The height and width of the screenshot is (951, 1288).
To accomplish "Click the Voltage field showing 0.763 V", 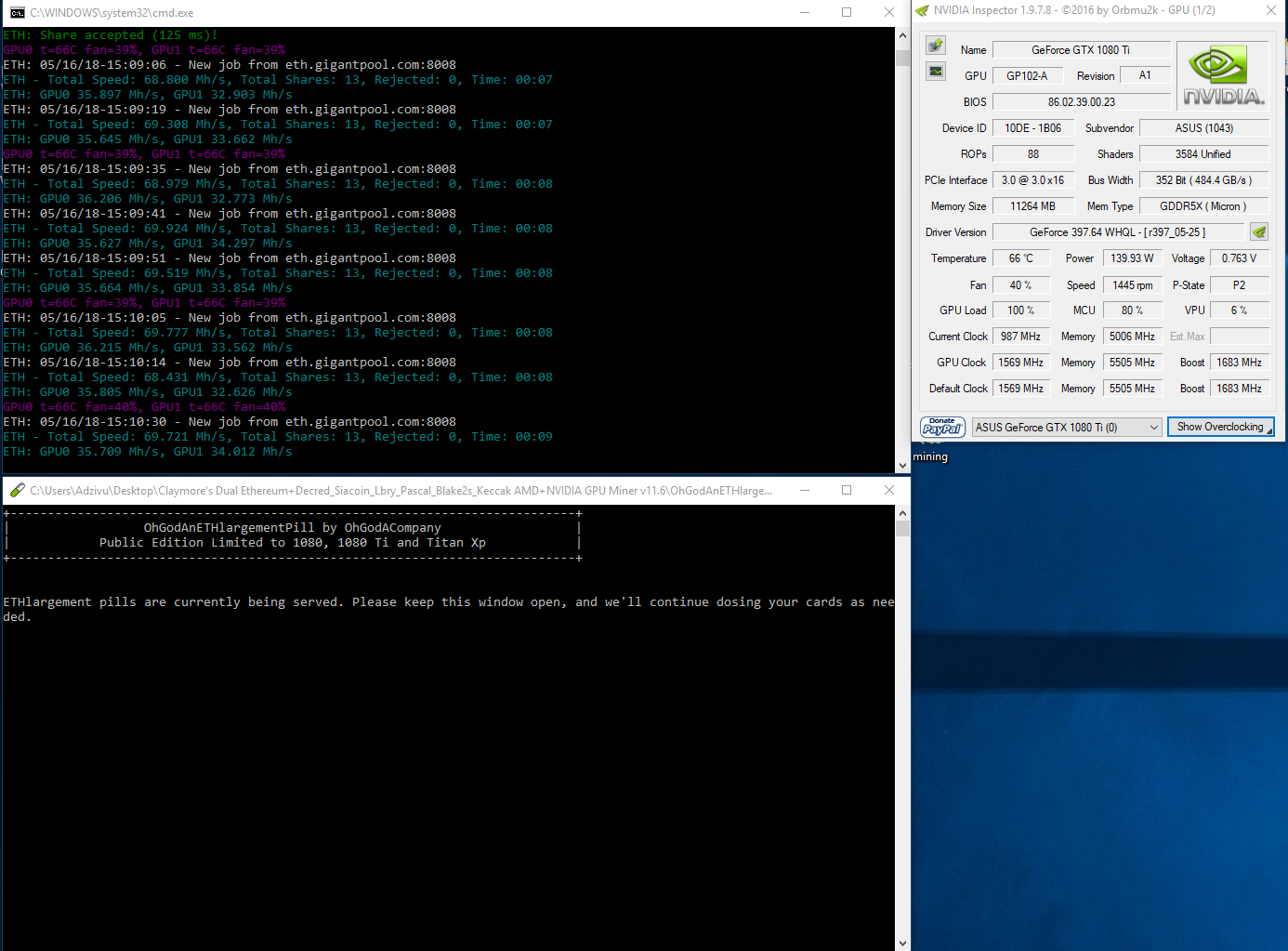I will pos(1240,258).
